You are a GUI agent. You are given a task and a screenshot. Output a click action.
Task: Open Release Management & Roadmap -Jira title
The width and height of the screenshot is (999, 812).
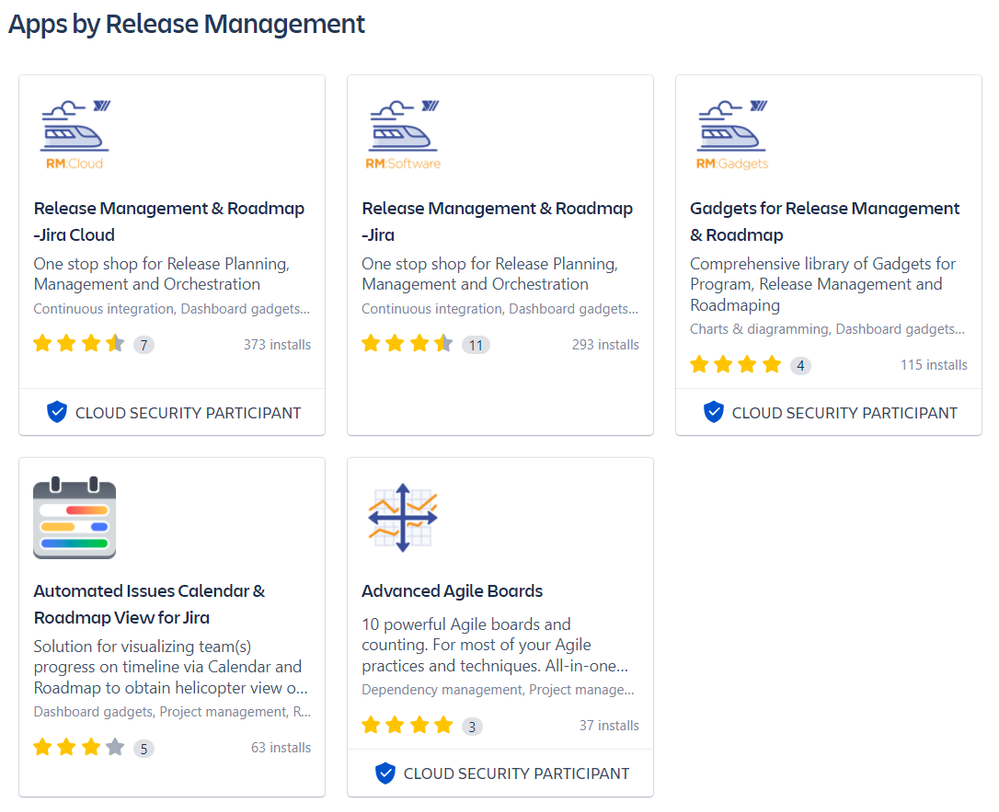[x=497, y=221]
